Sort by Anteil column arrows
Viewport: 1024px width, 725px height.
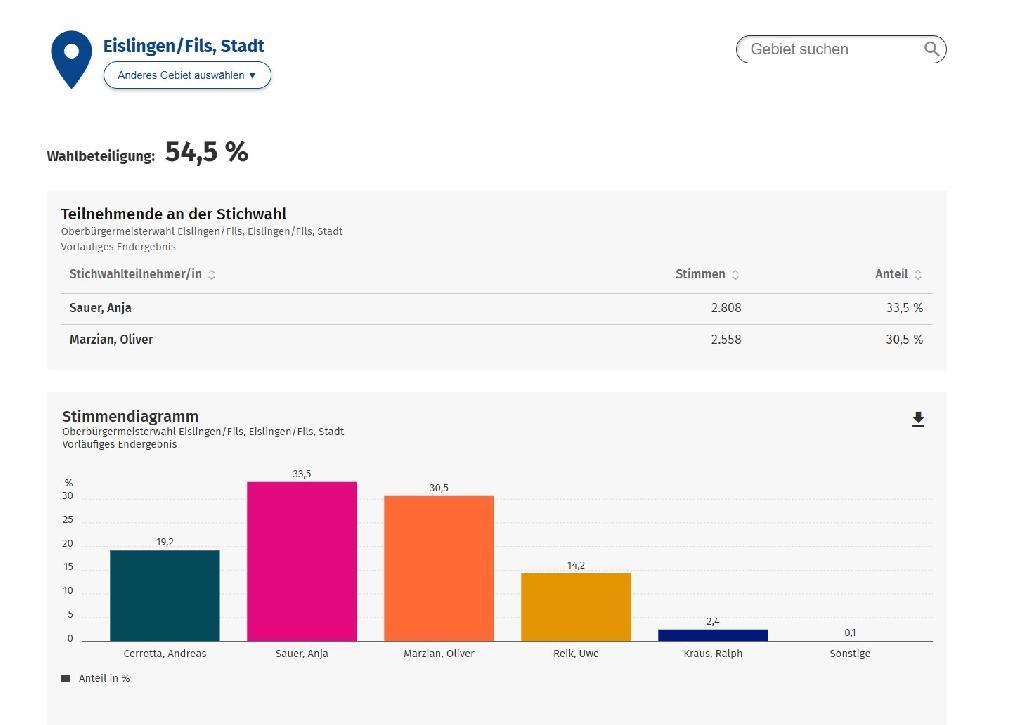(x=918, y=275)
